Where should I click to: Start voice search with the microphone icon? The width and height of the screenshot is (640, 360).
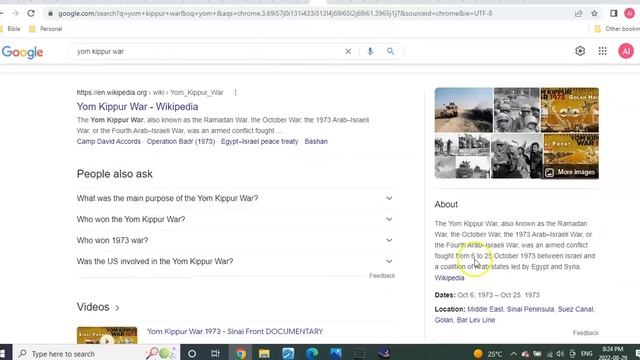[x=370, y=51]
